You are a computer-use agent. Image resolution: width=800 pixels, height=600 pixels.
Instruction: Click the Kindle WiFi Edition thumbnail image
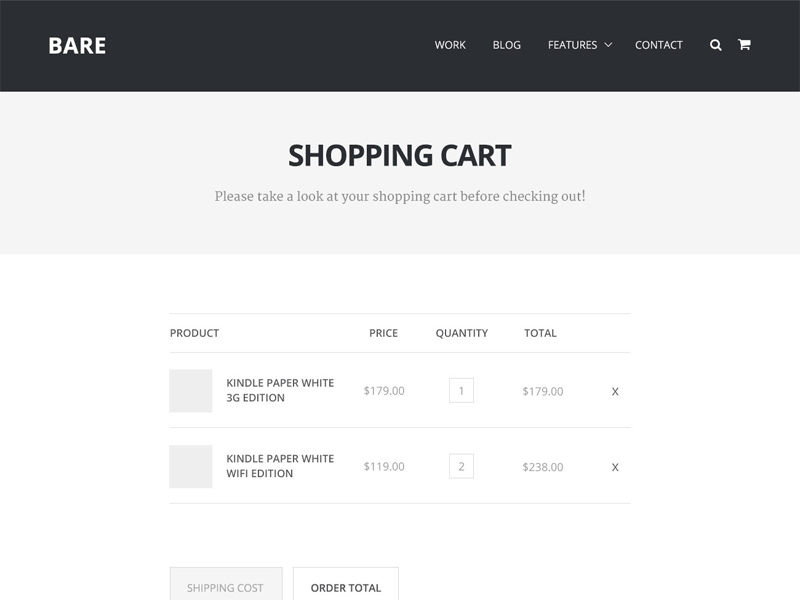coord(191,464)
